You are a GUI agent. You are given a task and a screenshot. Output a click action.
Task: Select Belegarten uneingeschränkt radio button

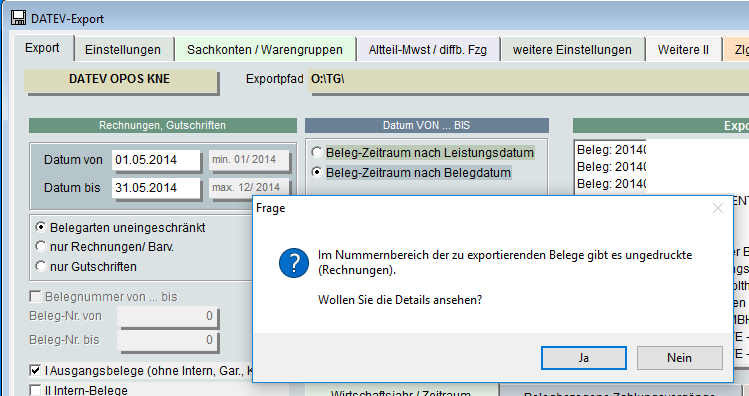click(x=41, y=227)
